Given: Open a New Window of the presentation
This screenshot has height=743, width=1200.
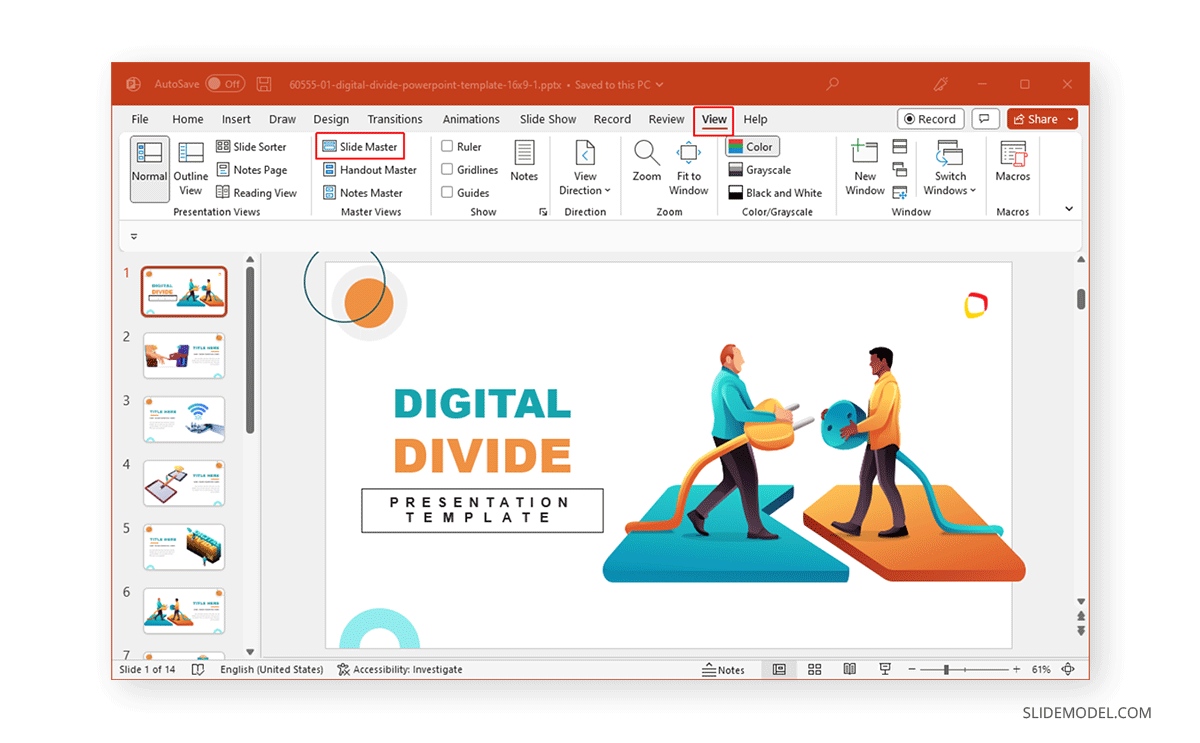Looking at the screenshot, I should click(x=864, y=165).
